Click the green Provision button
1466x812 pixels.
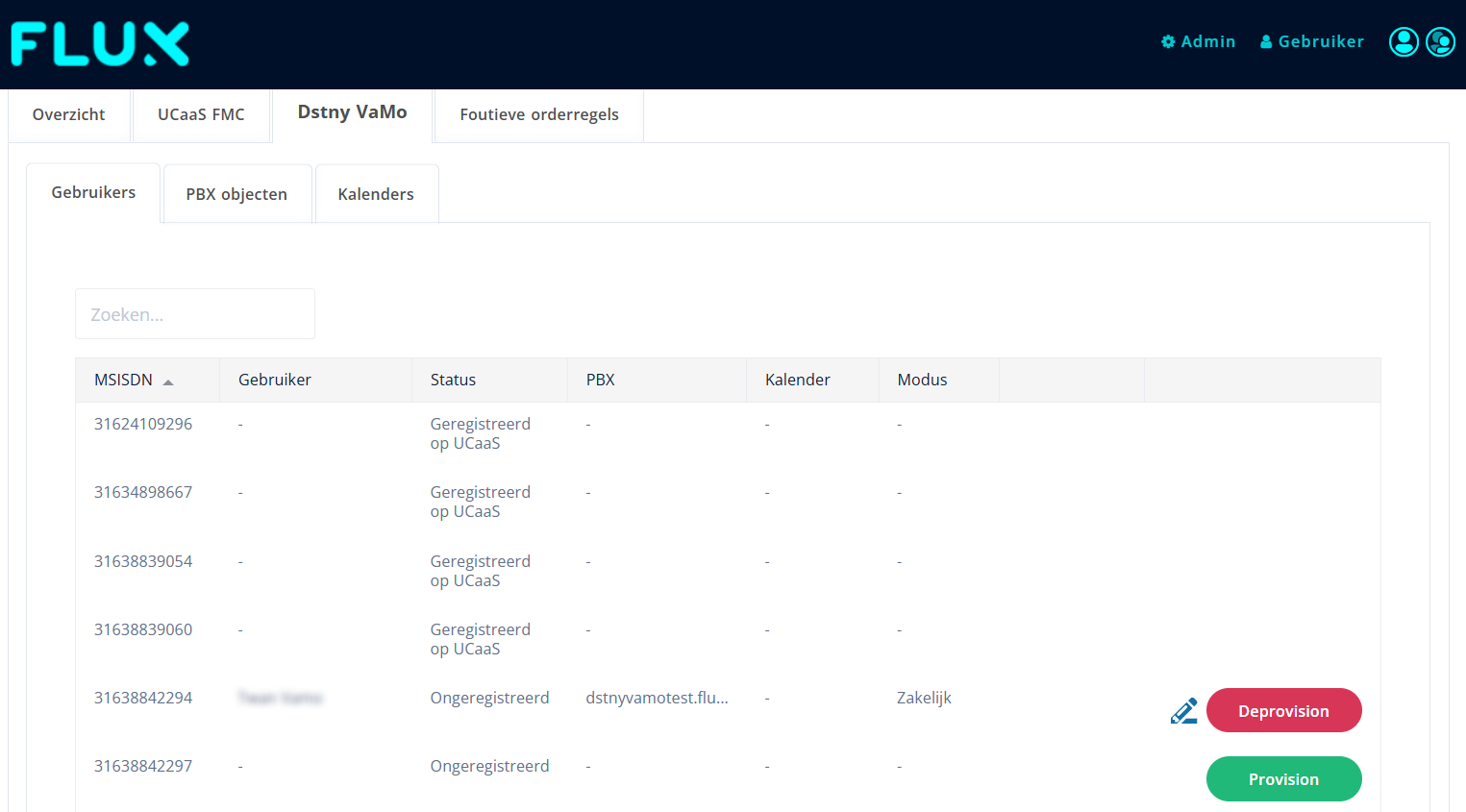click(1283, 778)
